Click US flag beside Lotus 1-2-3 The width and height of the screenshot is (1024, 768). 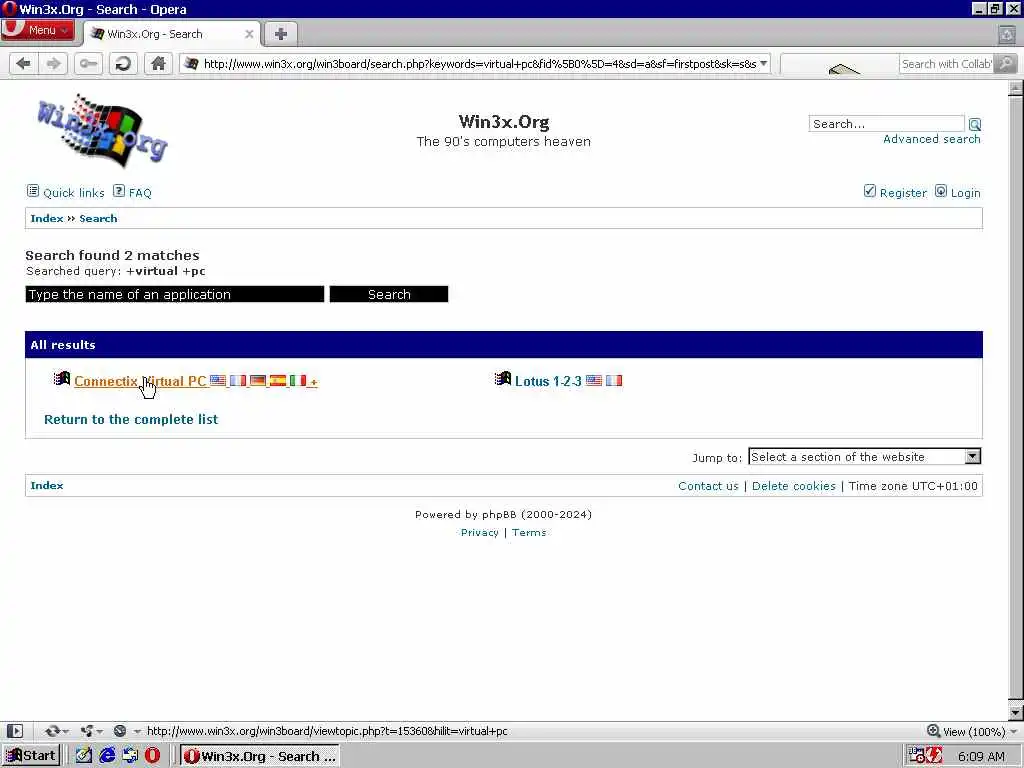[594, 380]
